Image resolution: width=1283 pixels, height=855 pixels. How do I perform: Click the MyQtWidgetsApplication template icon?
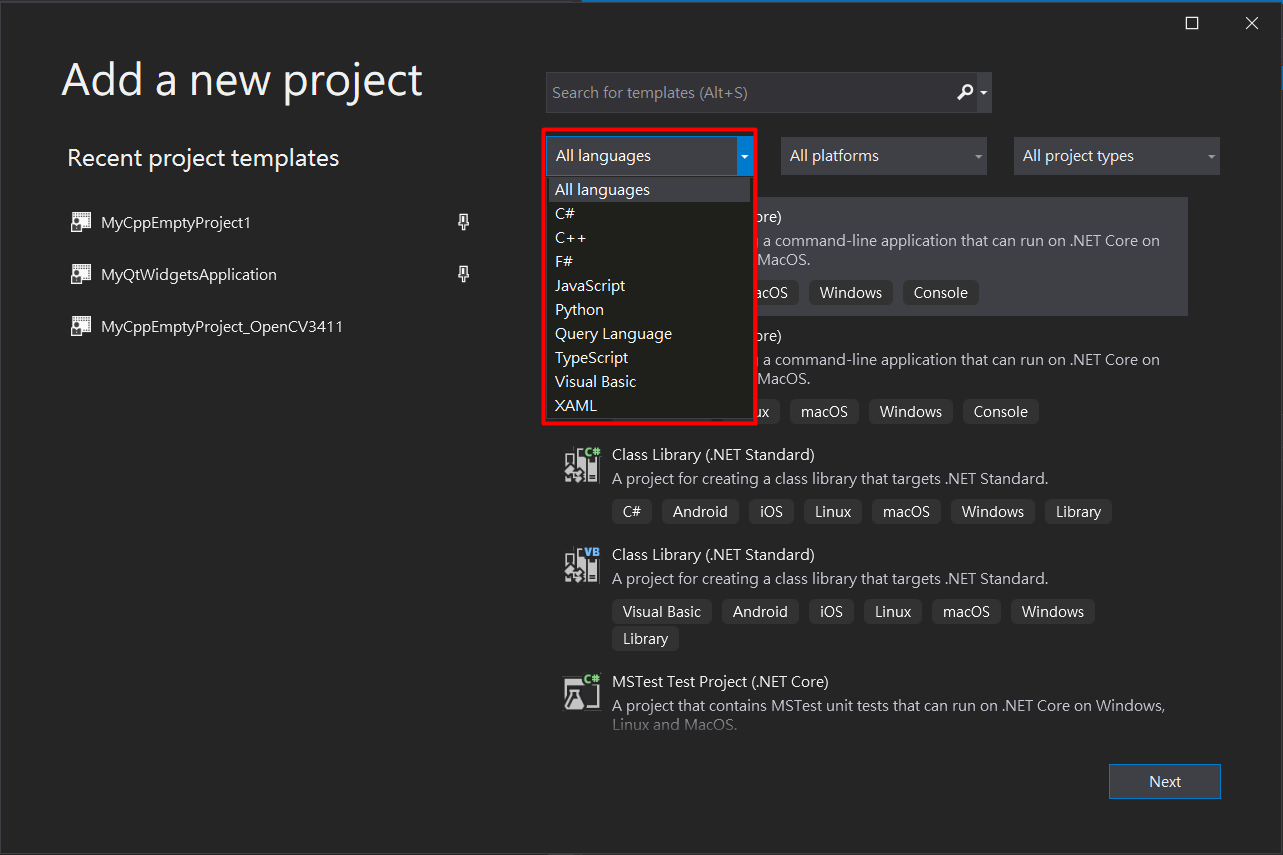coord(81,274)
